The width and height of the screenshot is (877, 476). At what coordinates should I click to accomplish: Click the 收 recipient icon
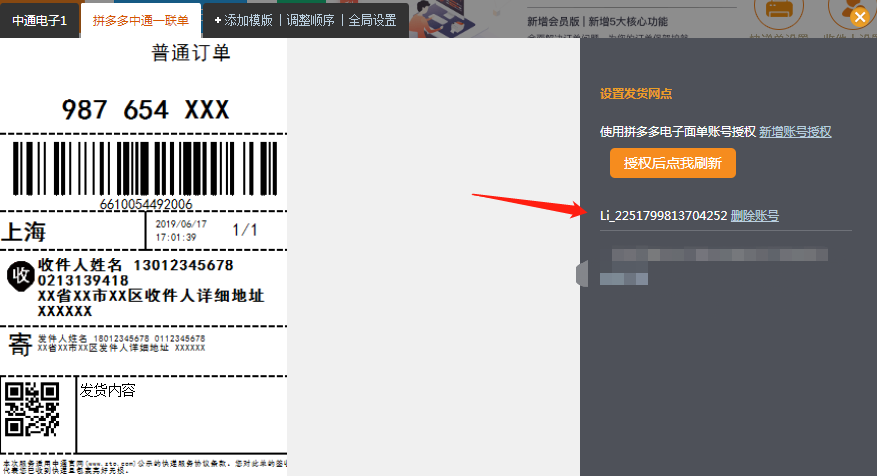tap(20, 276)
